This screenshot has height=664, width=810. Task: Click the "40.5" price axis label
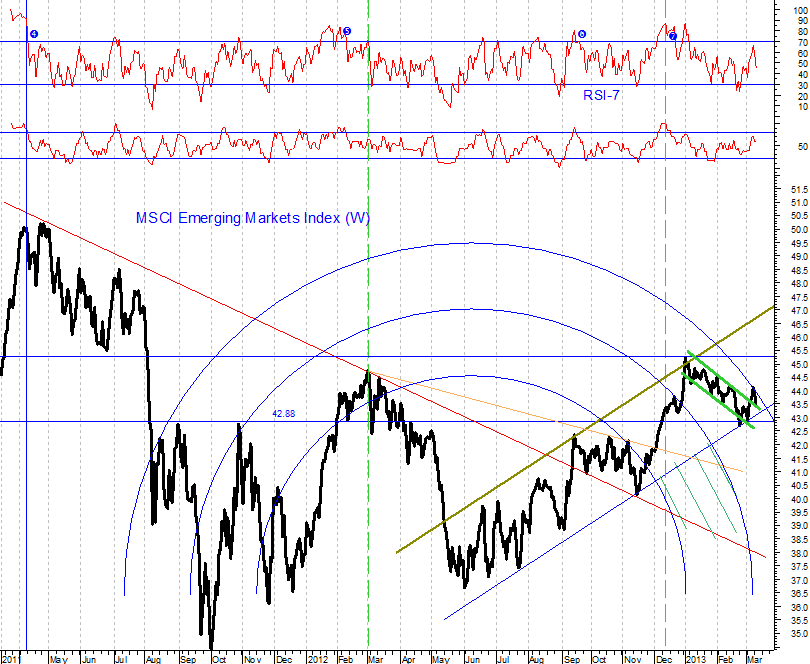pyautogui.click(x=799, y=486)
